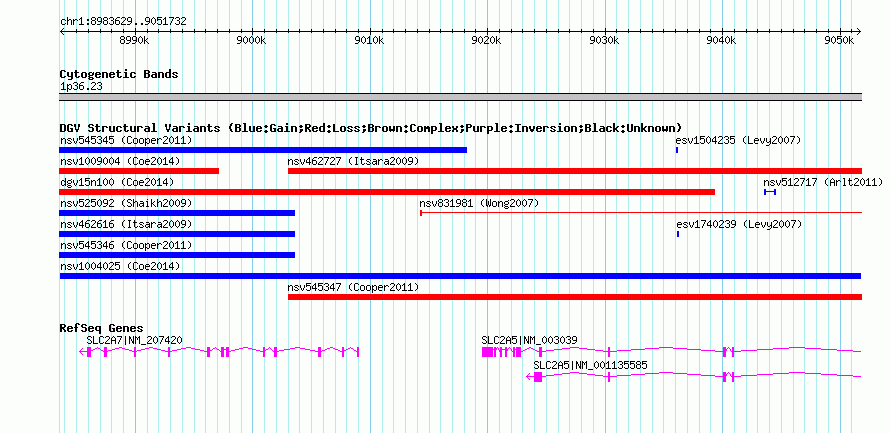
Task: Select the 1p36.23 band label
Action: coord(81,87)
